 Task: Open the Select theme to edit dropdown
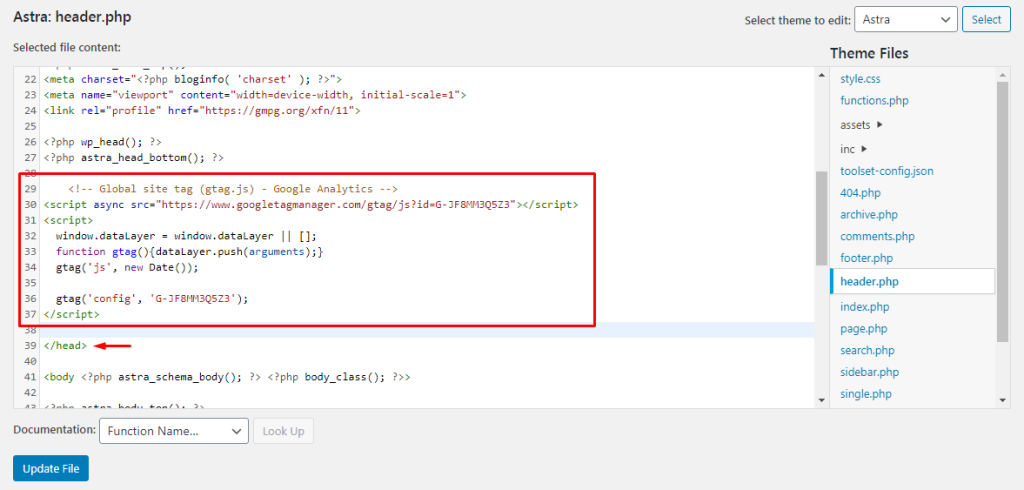pos(905,20)
